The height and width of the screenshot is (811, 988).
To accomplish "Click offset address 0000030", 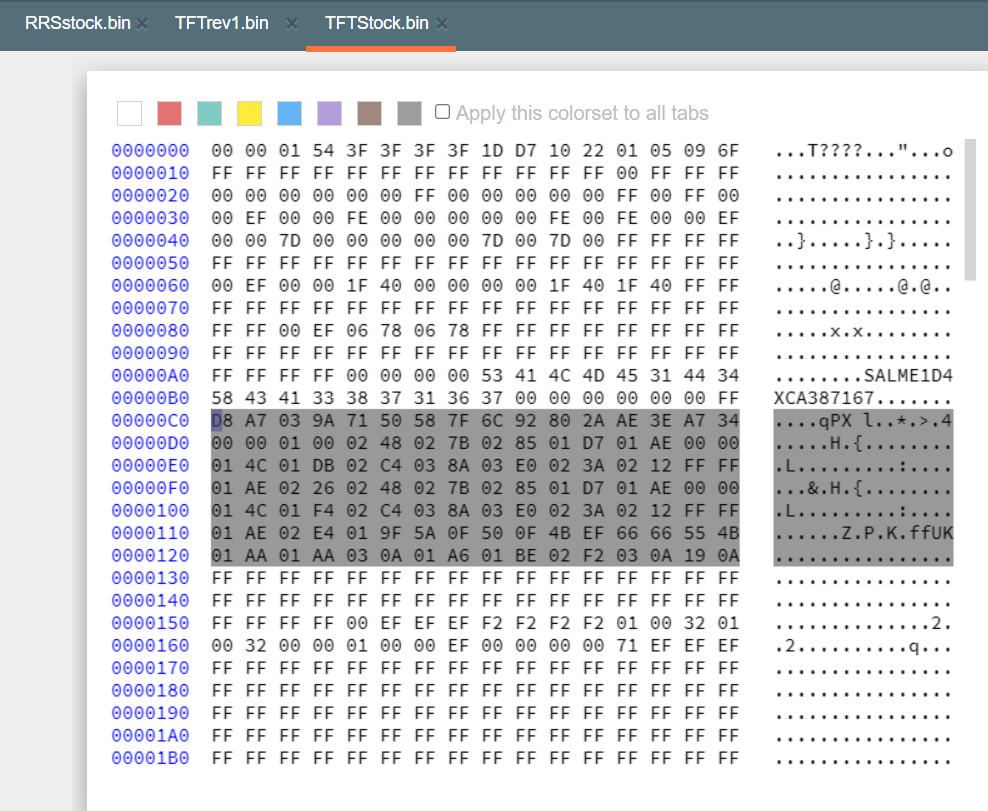I will point(150,218).
